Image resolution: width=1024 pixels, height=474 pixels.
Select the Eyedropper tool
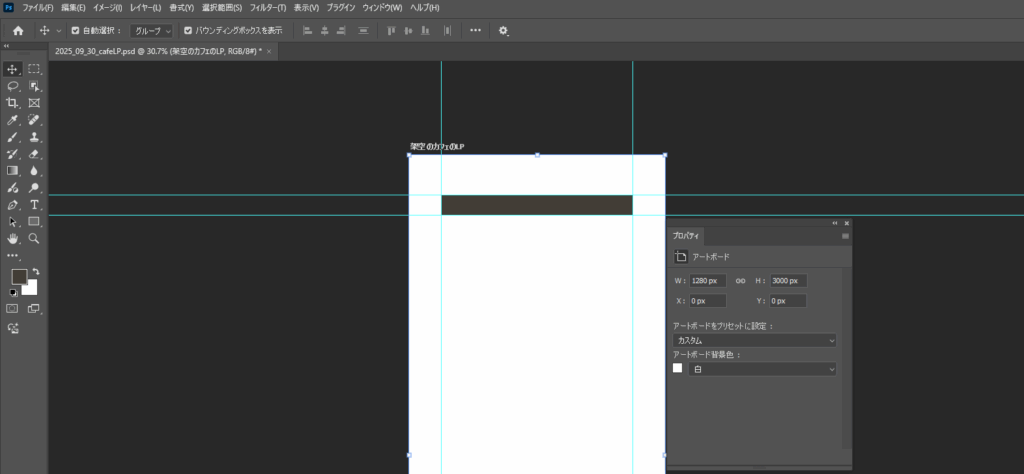13,120
